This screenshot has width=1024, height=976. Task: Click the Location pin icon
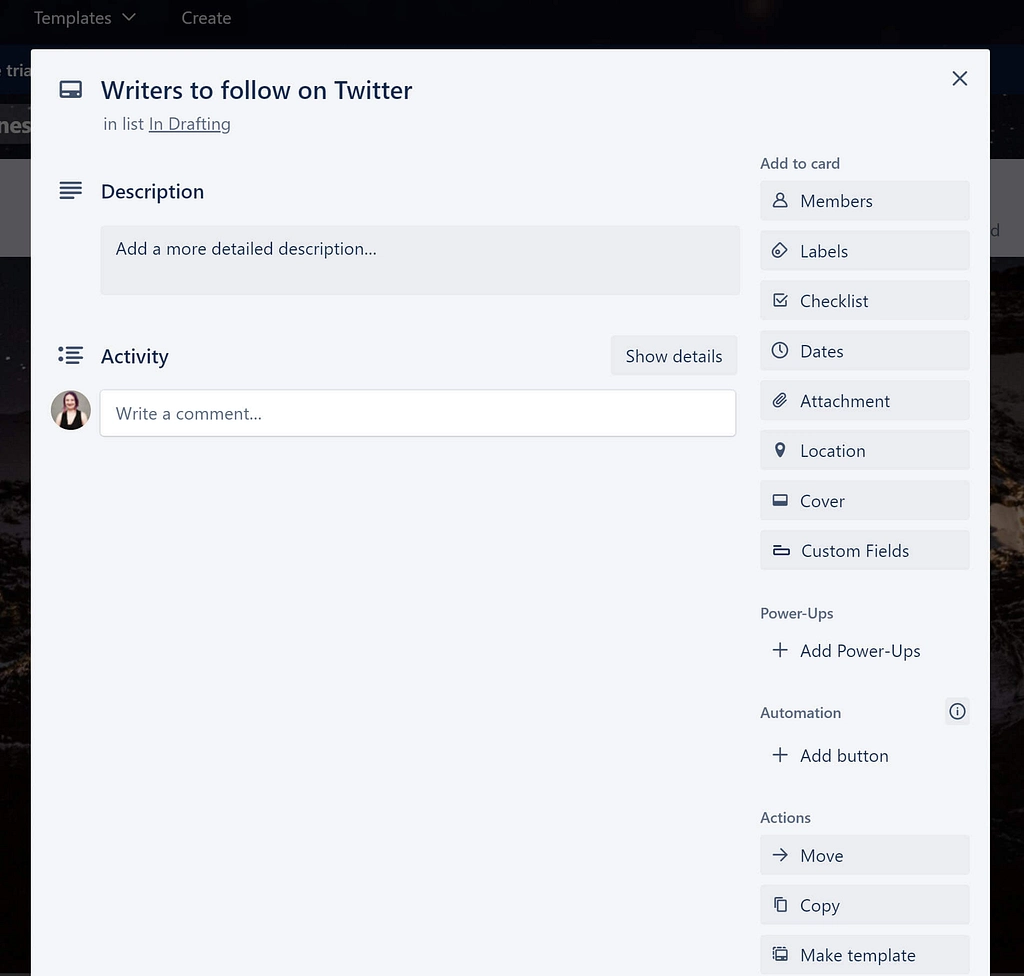(780, 449)
